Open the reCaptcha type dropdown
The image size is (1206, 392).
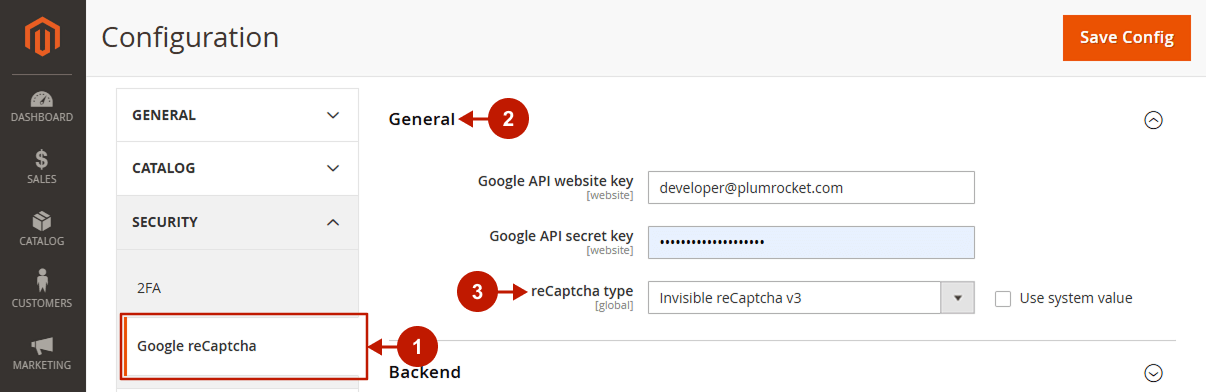811,298
